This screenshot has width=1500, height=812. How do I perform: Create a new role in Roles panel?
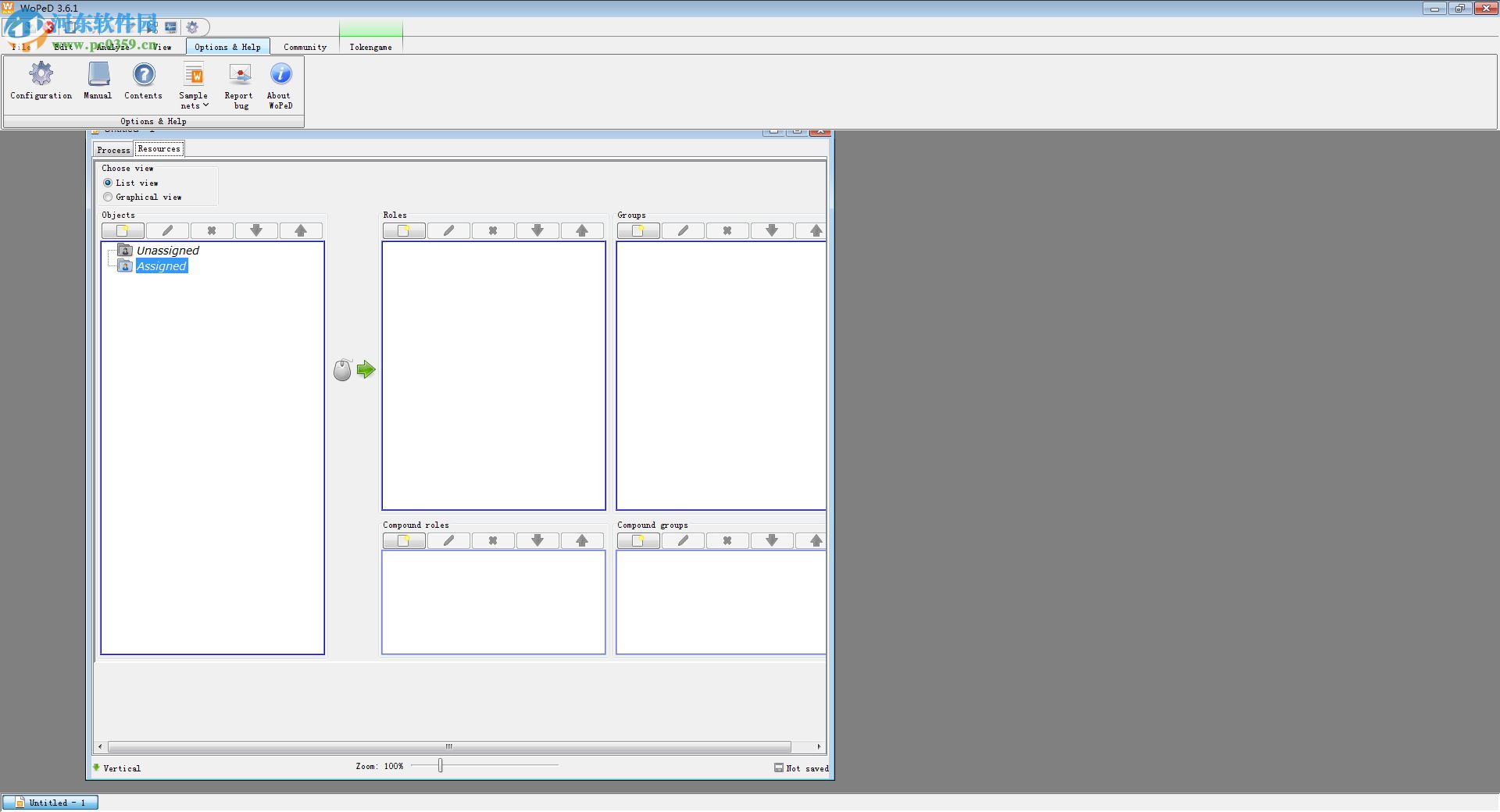404,230
